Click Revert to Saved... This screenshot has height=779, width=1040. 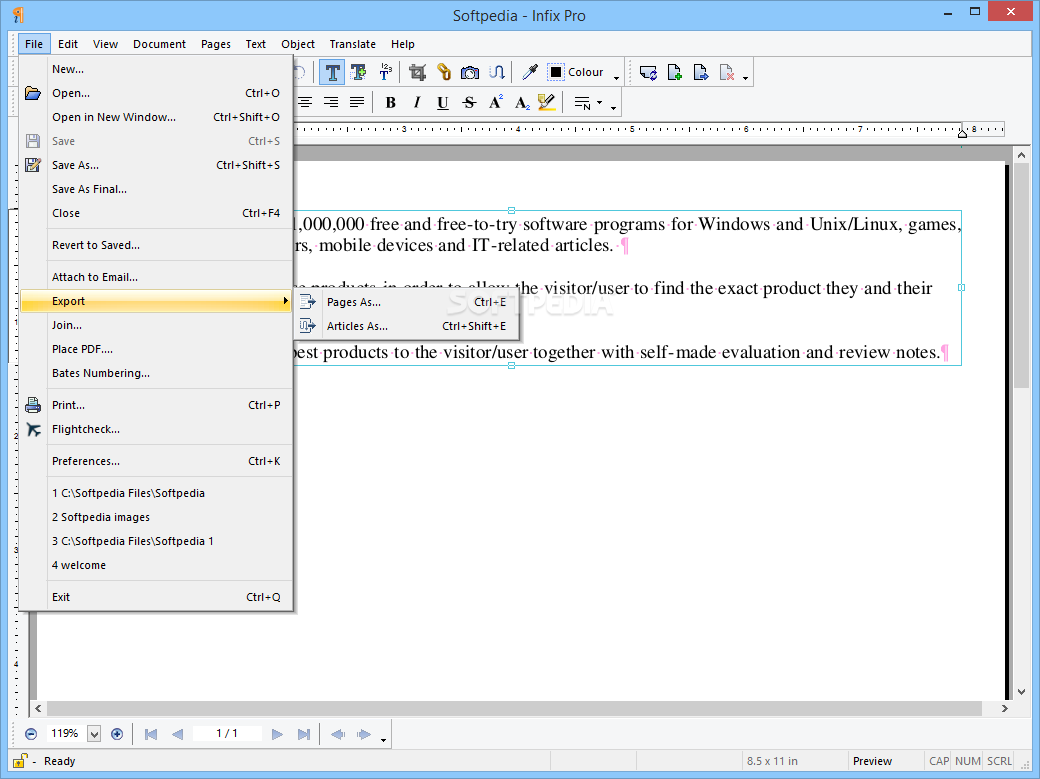tap(157, 246)
